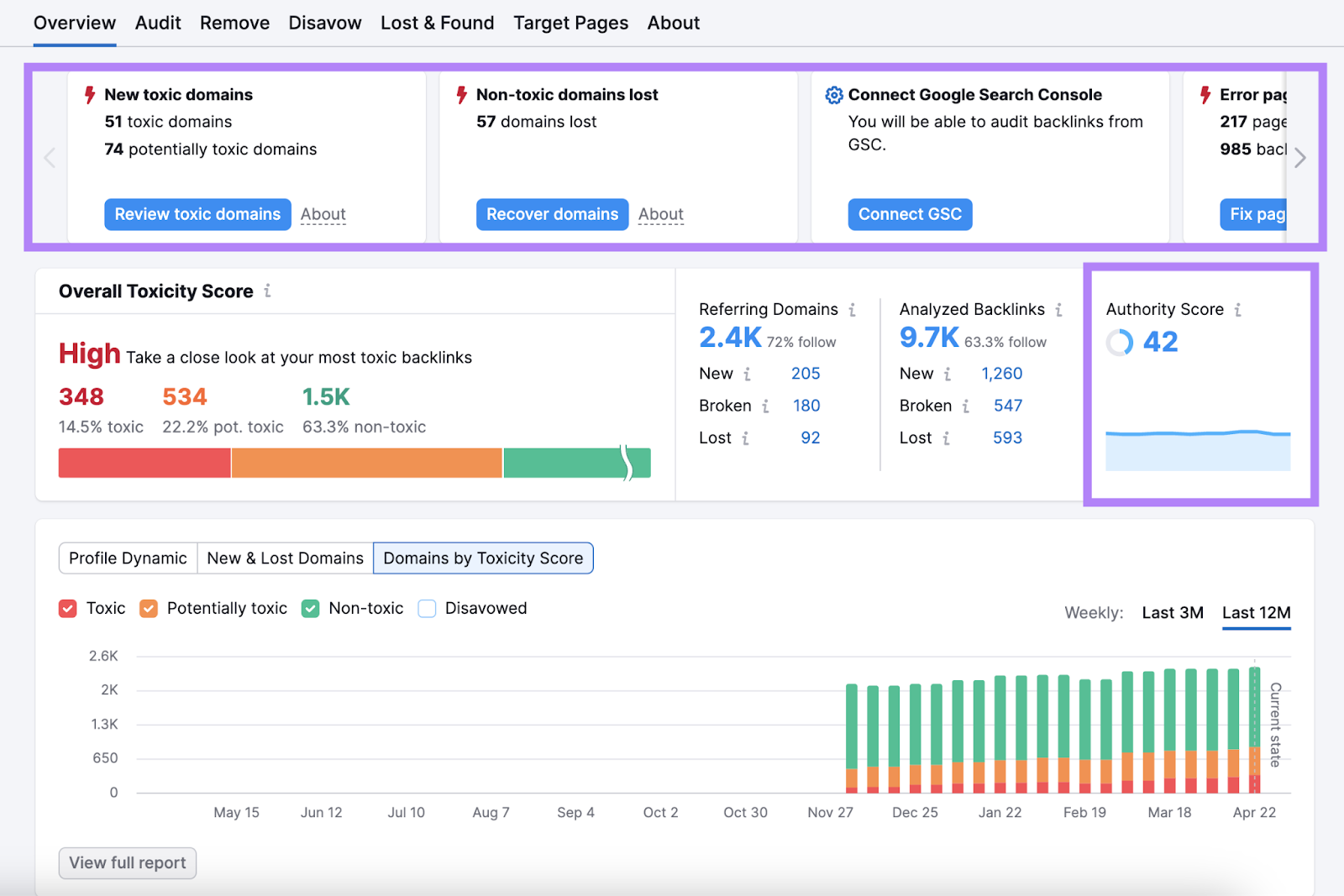Click the gear icon next to Connect Google Search Console

coord(833,95)
